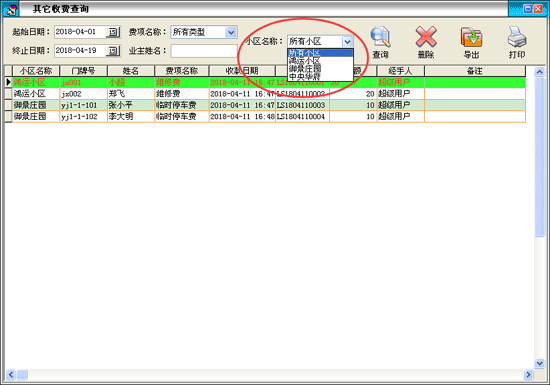Click the 备注 column header
The width and height of the screenshot is (550, 385).
coord(475,71)
